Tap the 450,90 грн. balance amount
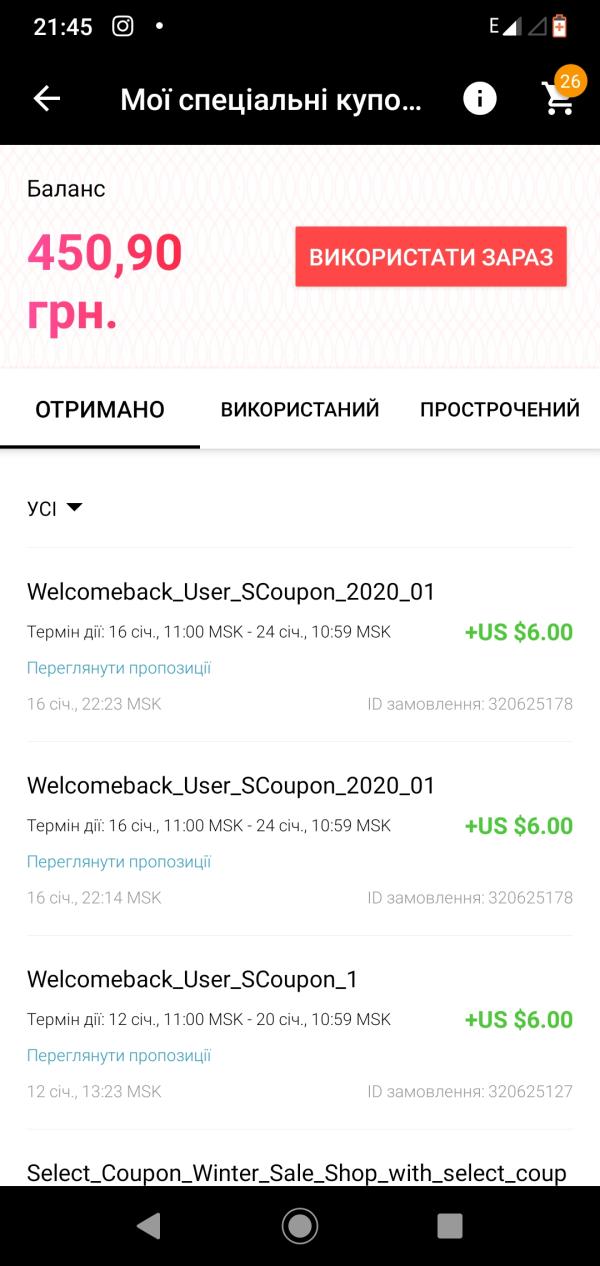The height and width of the screenshot is (1266, 600). tap(105, 282)
